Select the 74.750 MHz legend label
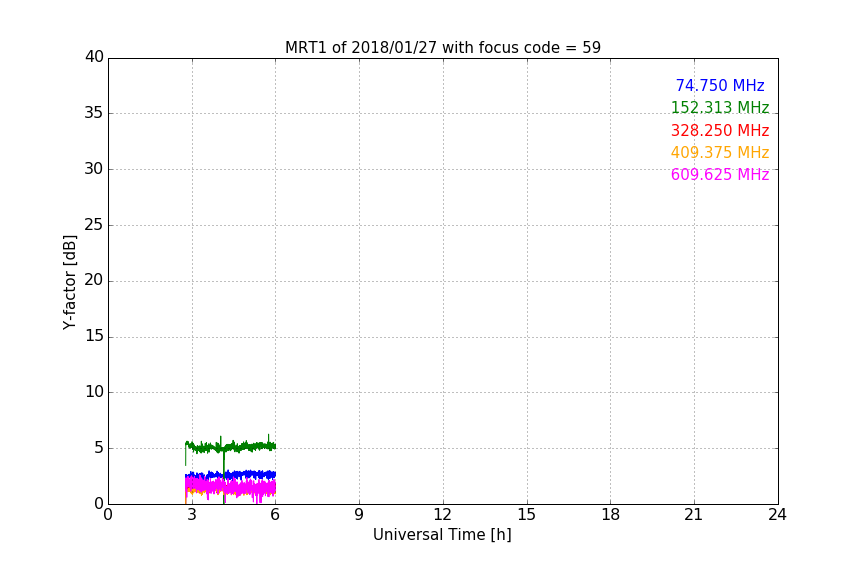The width and height of the screenshot is (864, 576). [x=720, y=86]
